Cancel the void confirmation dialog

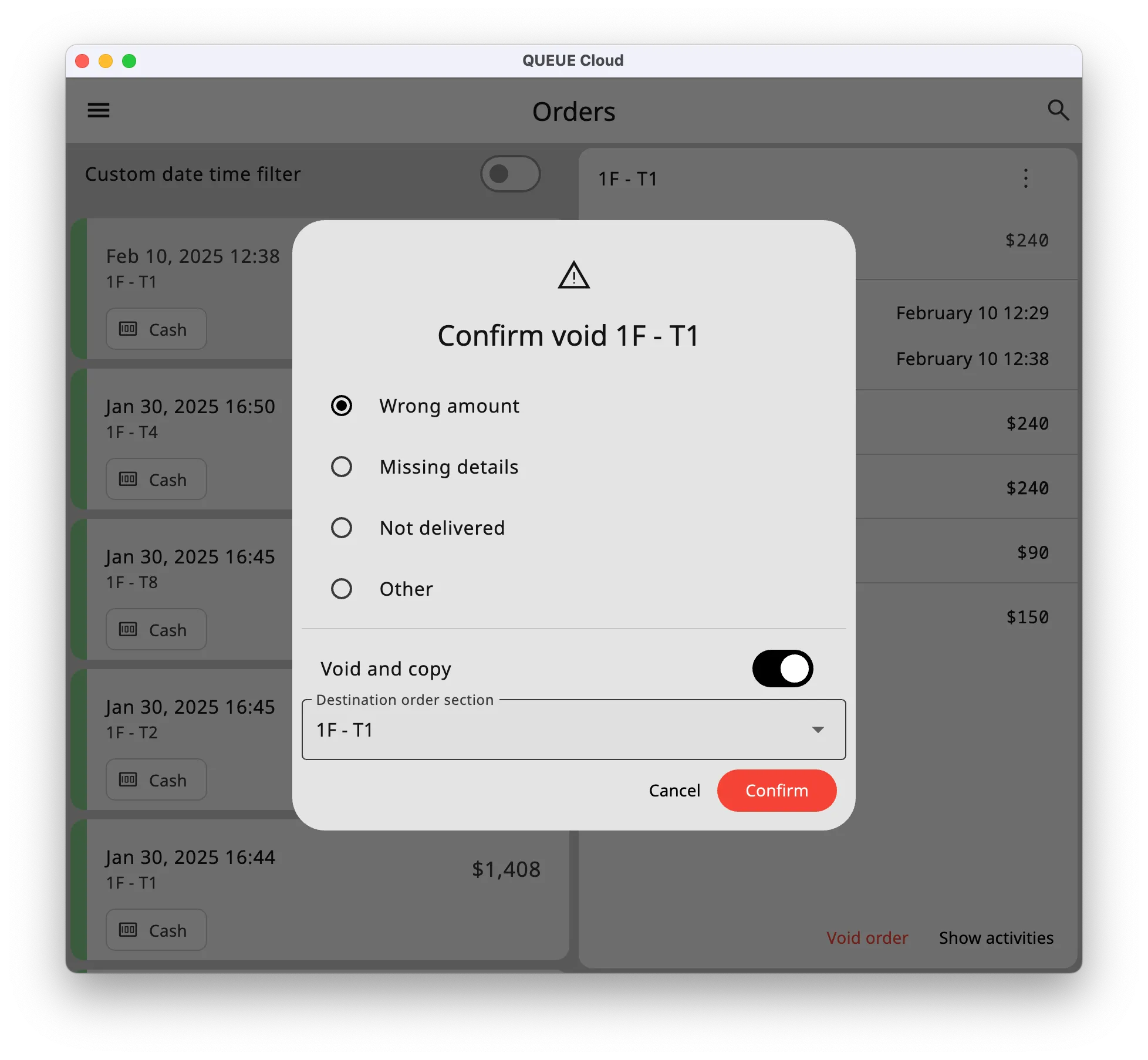point(674,790)
